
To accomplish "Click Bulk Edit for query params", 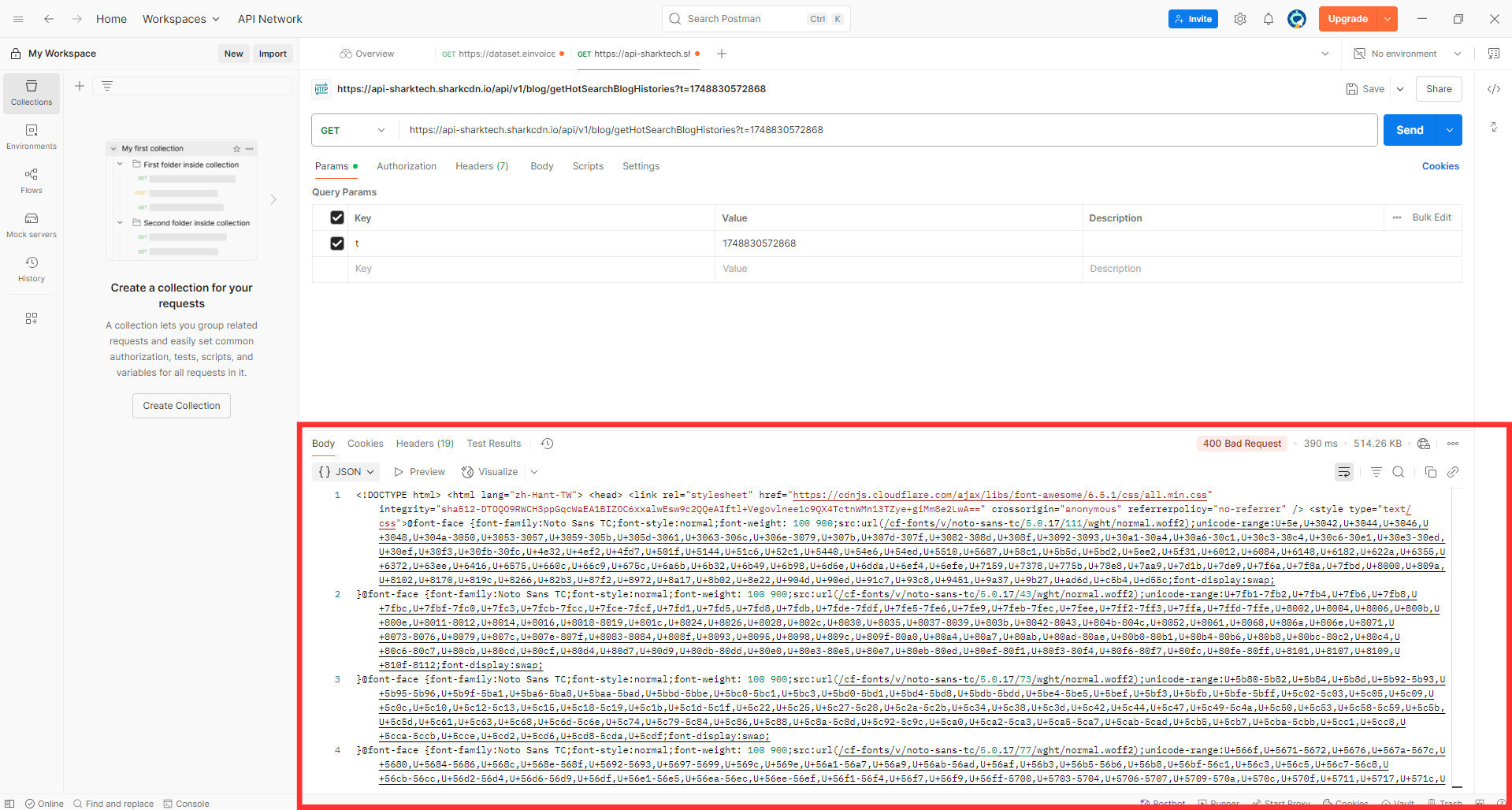I will (1432, 217).
